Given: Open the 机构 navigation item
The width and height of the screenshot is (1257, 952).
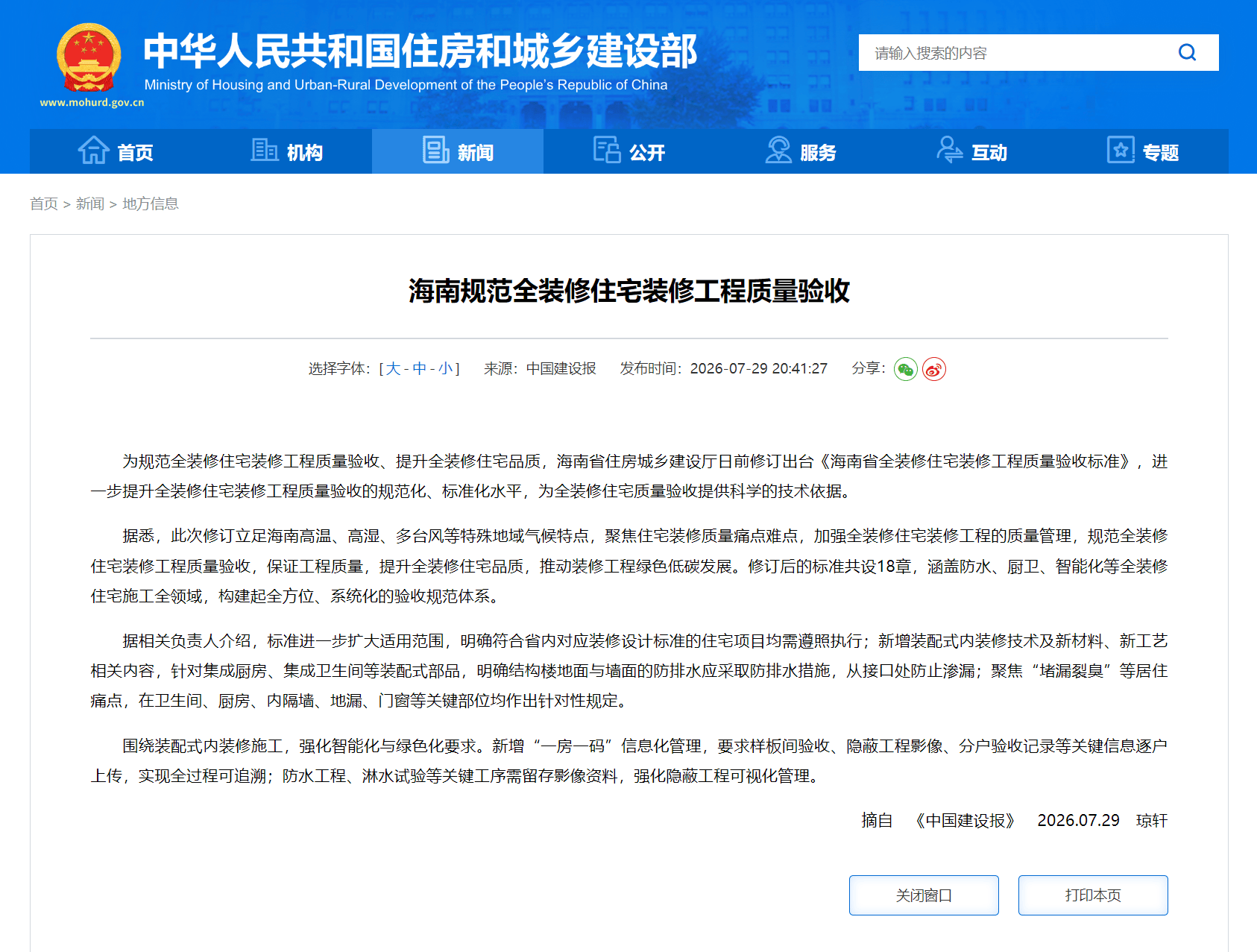Looking at the screenshot, I should 287,151.
